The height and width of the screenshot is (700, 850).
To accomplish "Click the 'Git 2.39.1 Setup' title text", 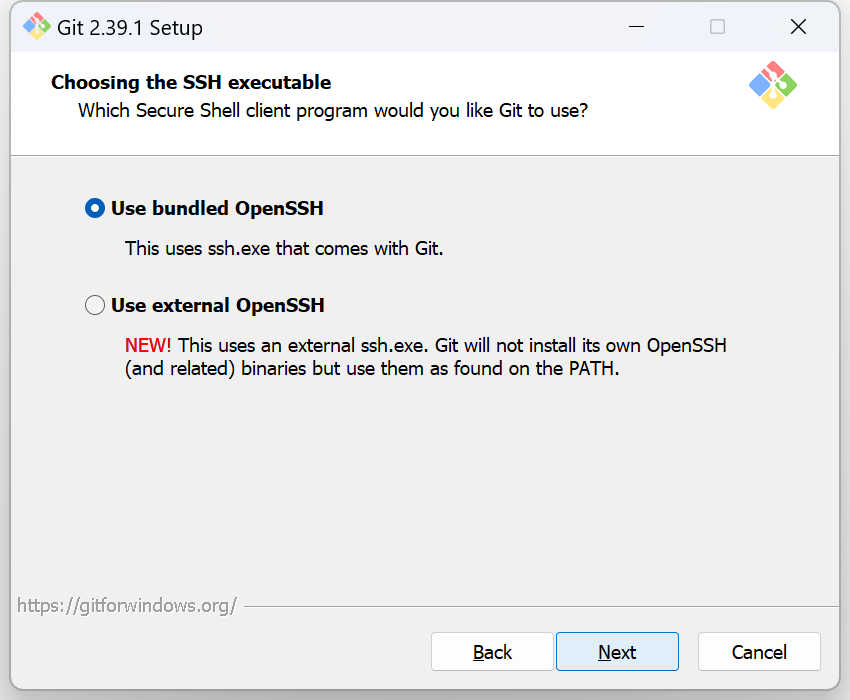I will coord(130,27).
